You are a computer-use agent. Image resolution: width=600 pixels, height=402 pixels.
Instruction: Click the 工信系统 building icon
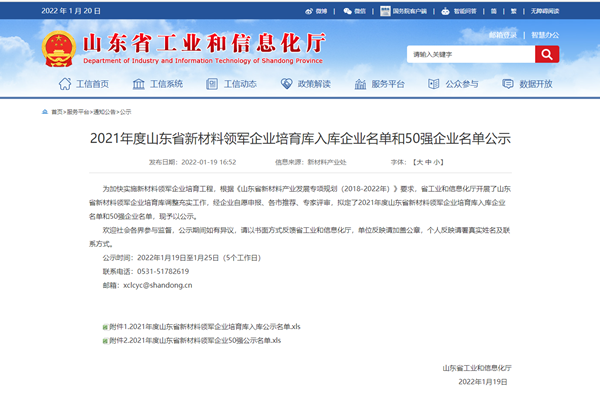pyautogui.click(x=140, y=84)
